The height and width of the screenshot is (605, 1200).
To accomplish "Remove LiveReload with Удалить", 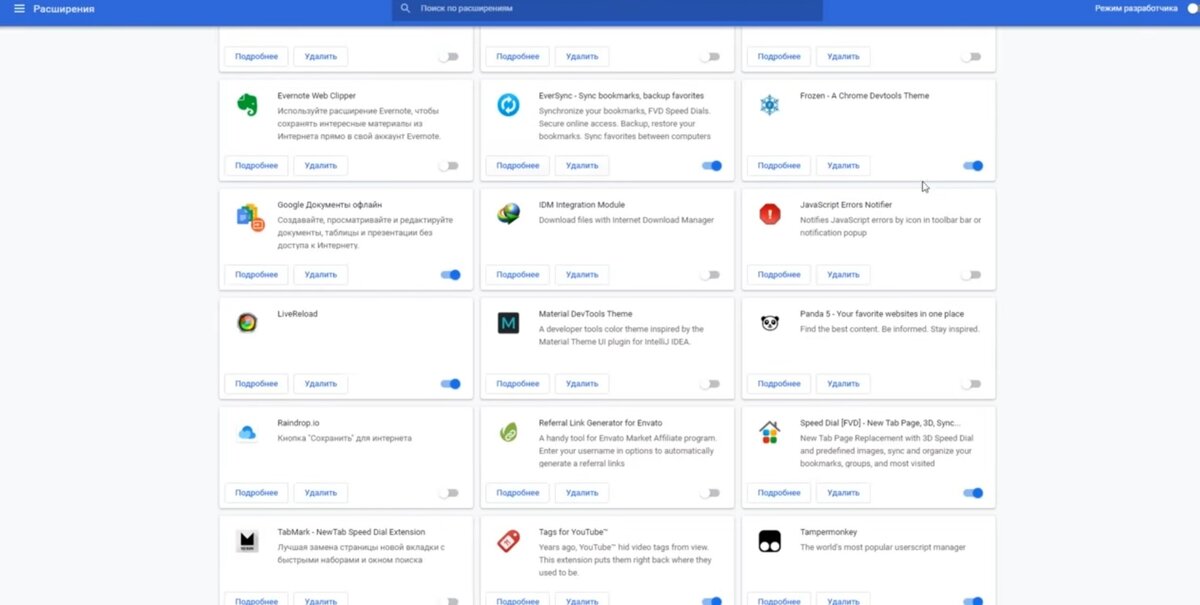I will 321,384.
